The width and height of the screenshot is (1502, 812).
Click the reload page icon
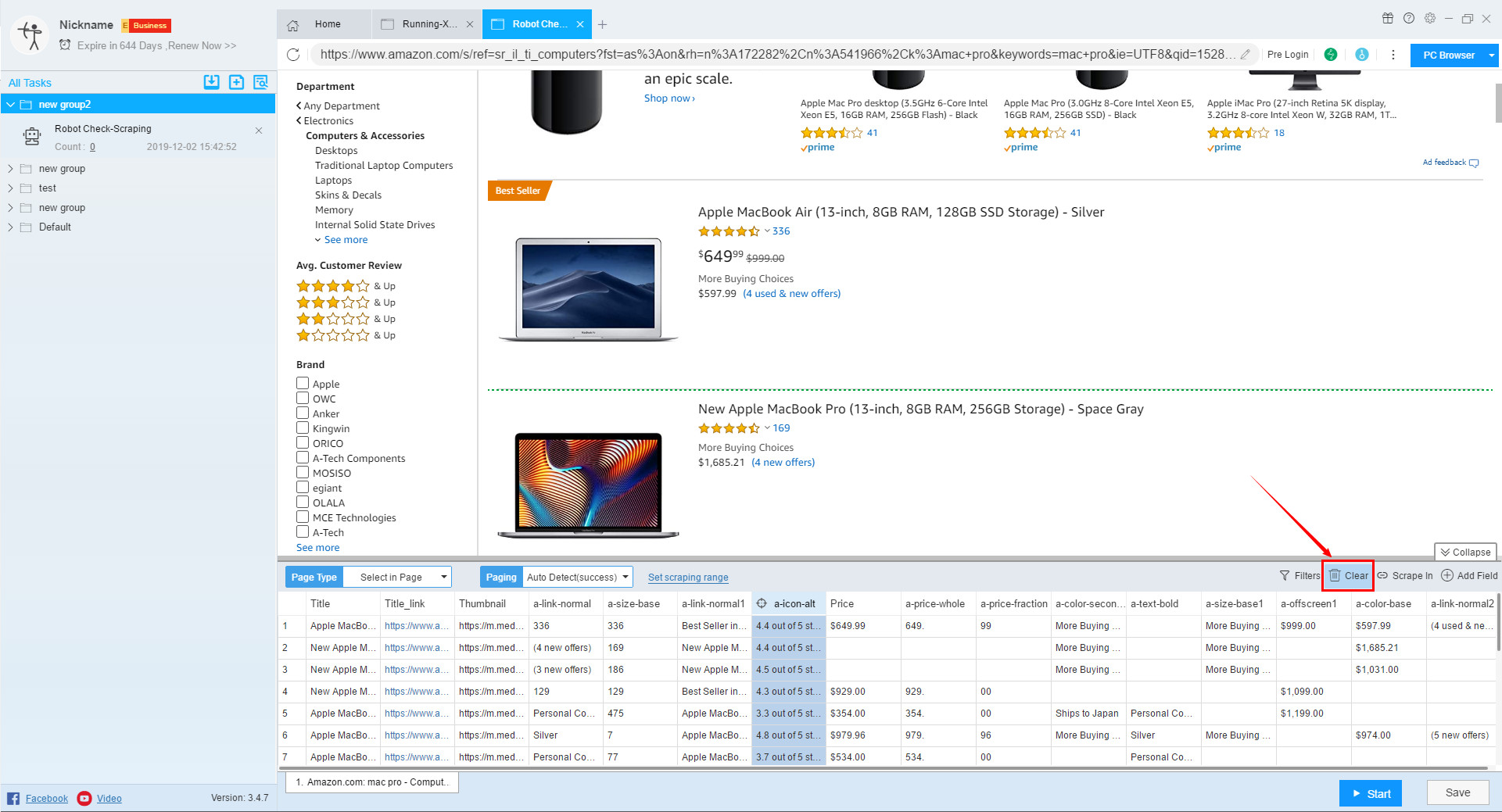click(293, 55)
